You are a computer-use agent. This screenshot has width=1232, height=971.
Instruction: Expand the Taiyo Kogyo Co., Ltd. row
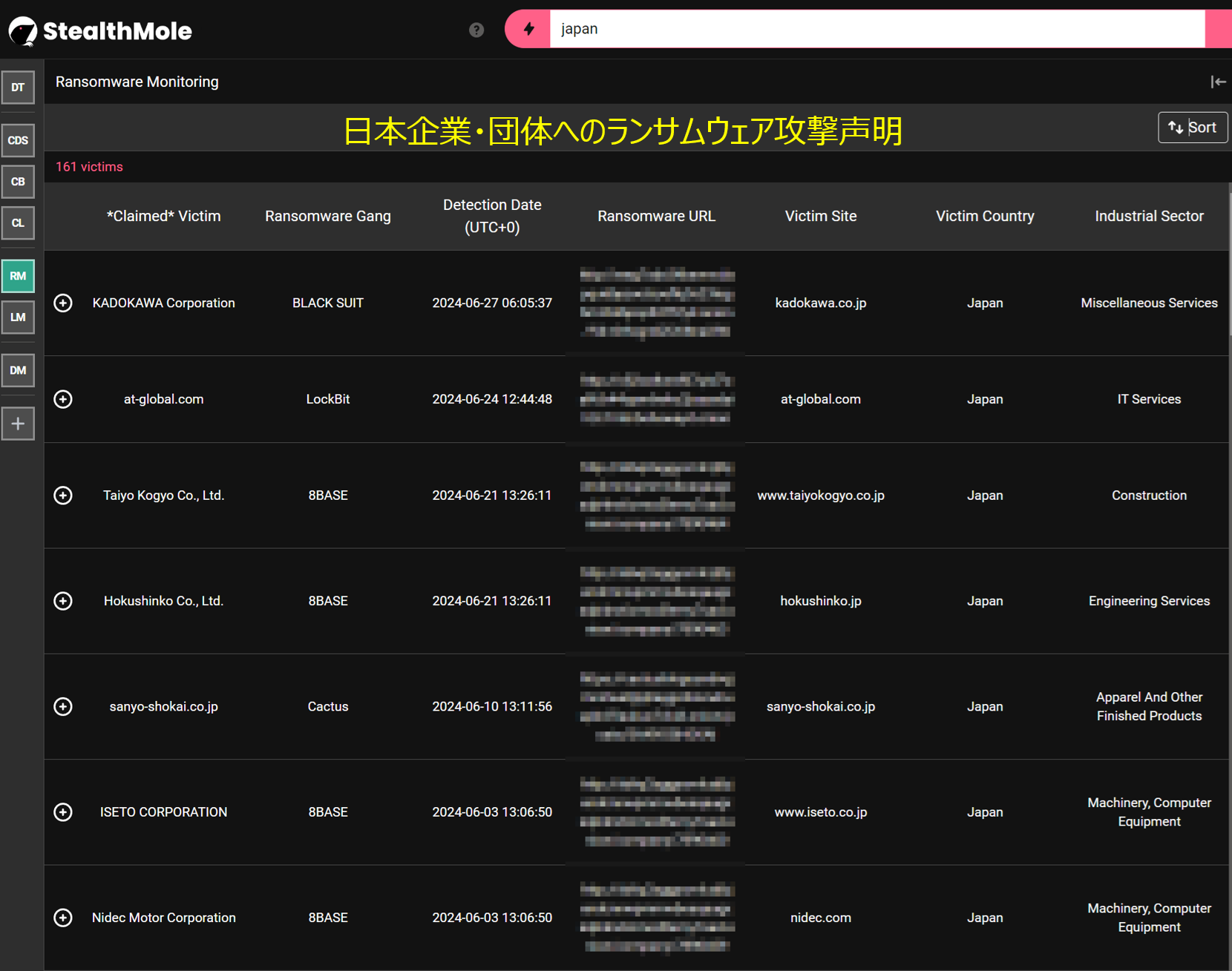point(63,496)
